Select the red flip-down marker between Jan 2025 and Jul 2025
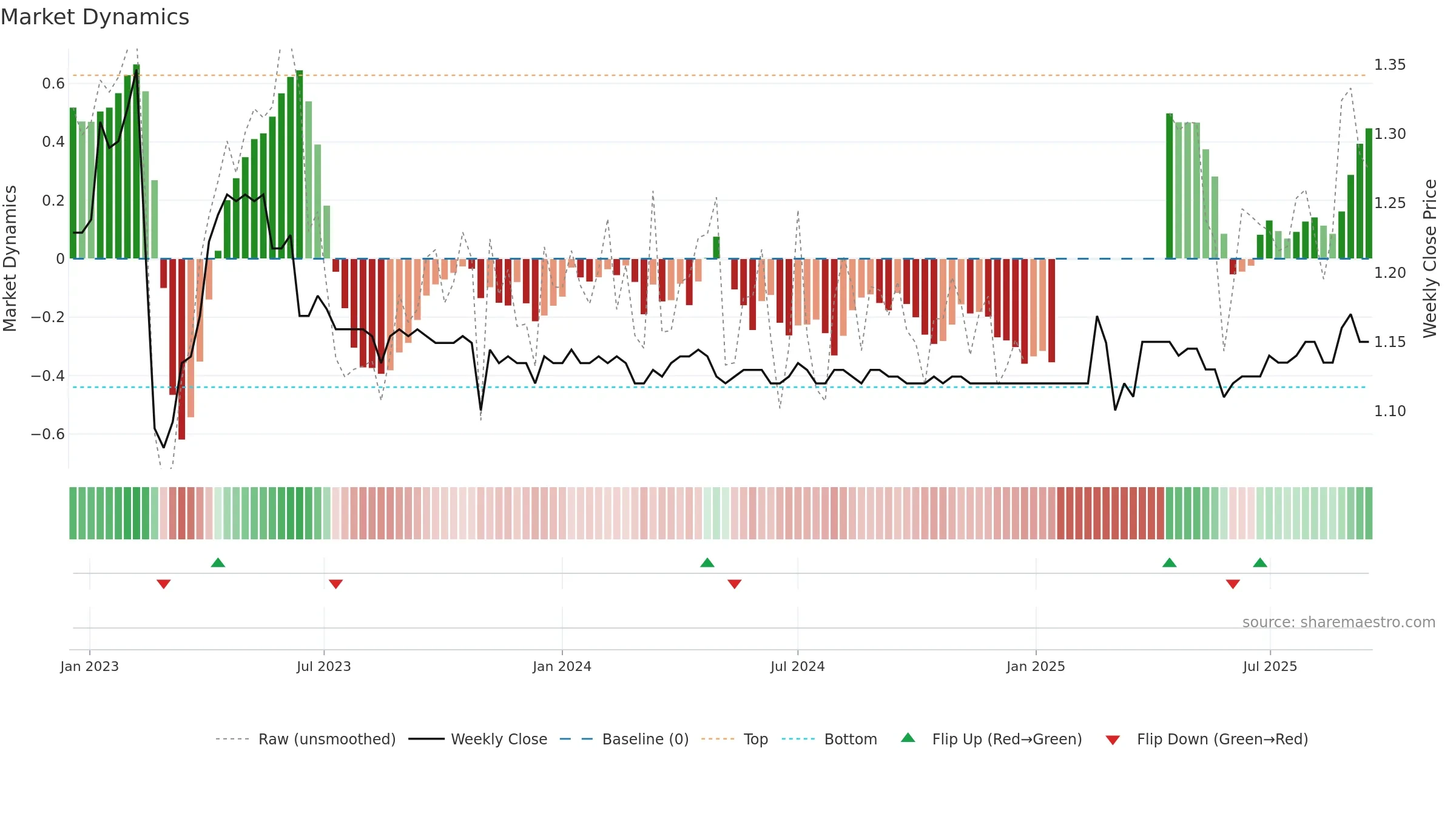The height and width of the screenshot is (819, 1456). pos(1233,584)
